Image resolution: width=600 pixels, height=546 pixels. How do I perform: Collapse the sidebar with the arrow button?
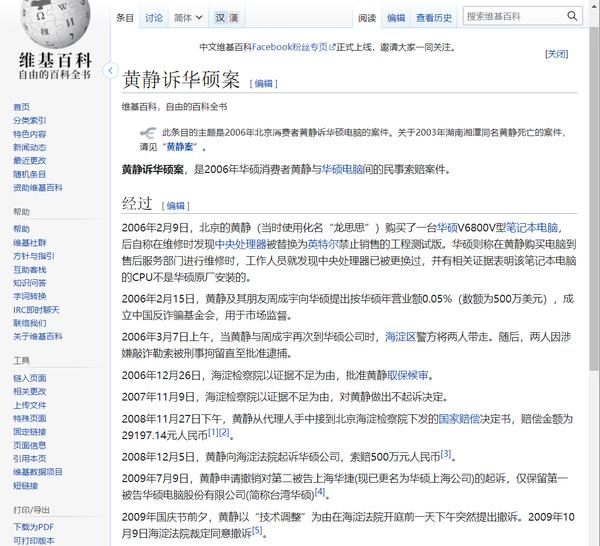(x=110, y=70)
